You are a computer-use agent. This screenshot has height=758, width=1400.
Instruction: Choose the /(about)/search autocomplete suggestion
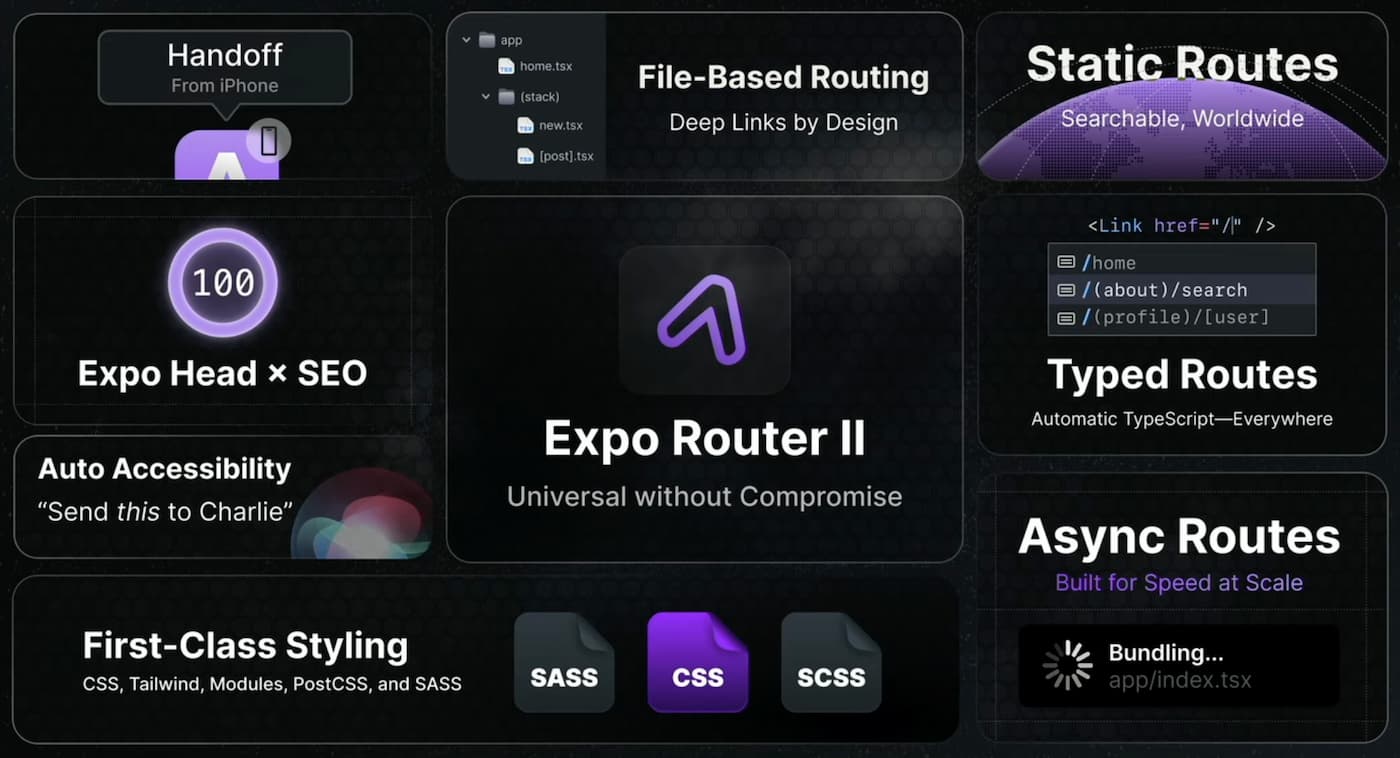pyautogui.click(x=1182, y=290)
